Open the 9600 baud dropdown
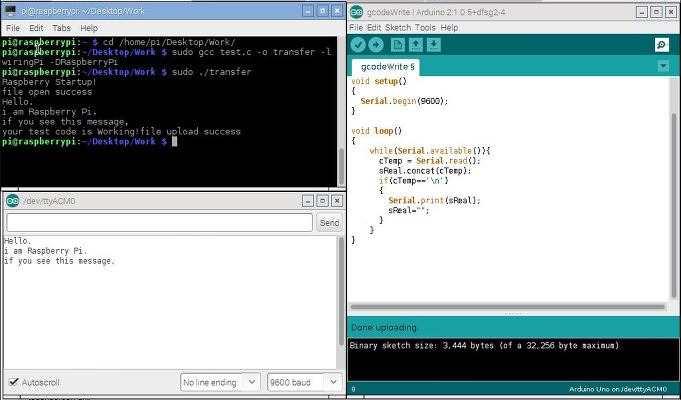681x400 pixels. (304, 382)
